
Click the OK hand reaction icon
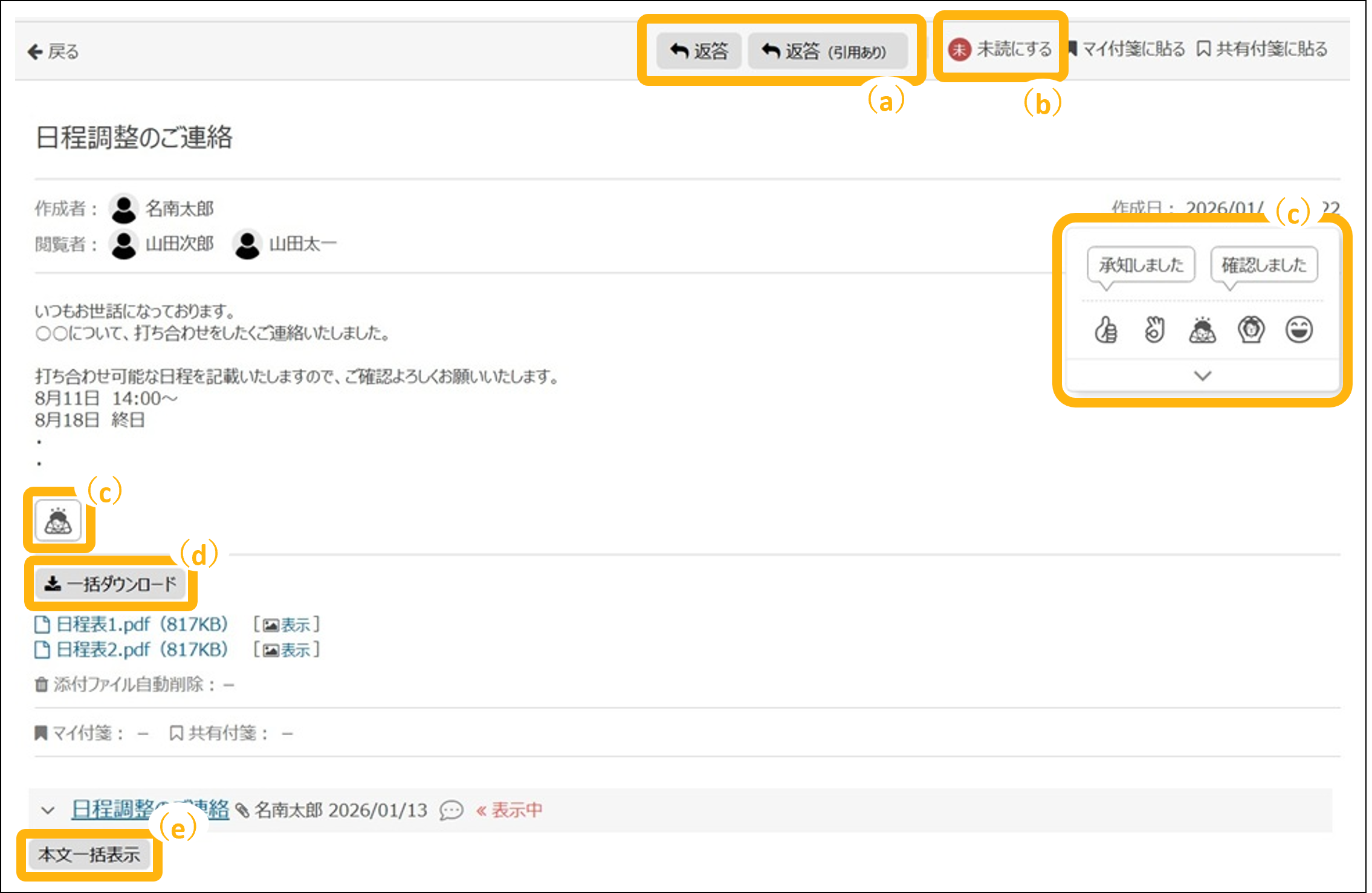[1154, 330]
